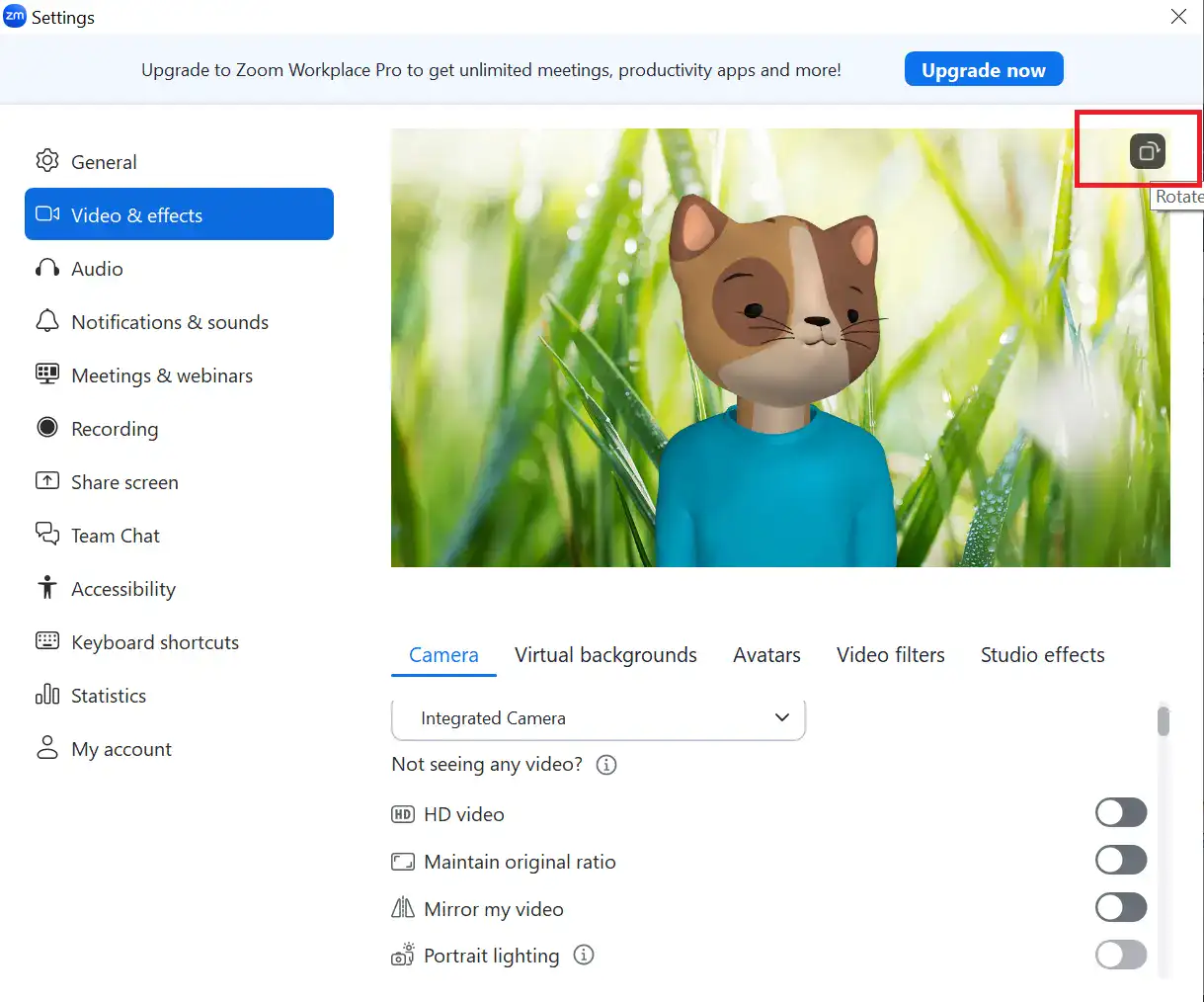Viewport: 1204px width, 1002px height.
Task: Click the My account person icon
Action: click(47, 747)
